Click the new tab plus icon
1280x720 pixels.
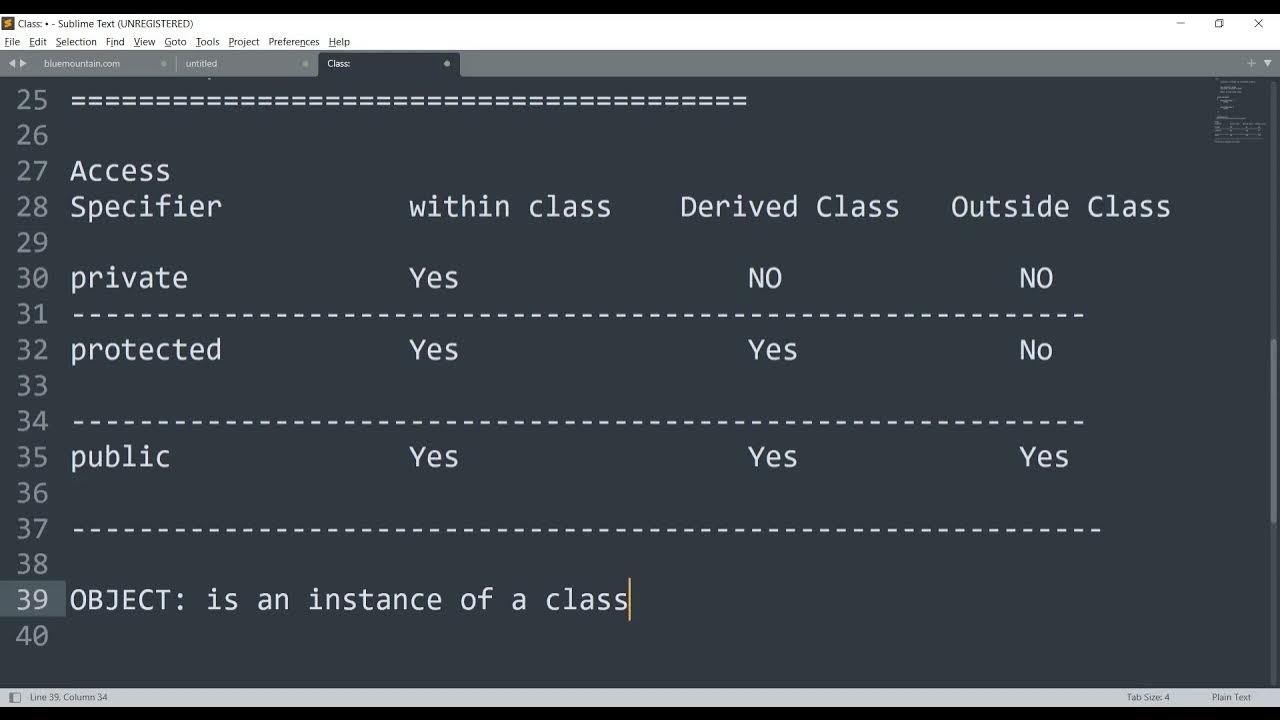[x=1250, y=63]
